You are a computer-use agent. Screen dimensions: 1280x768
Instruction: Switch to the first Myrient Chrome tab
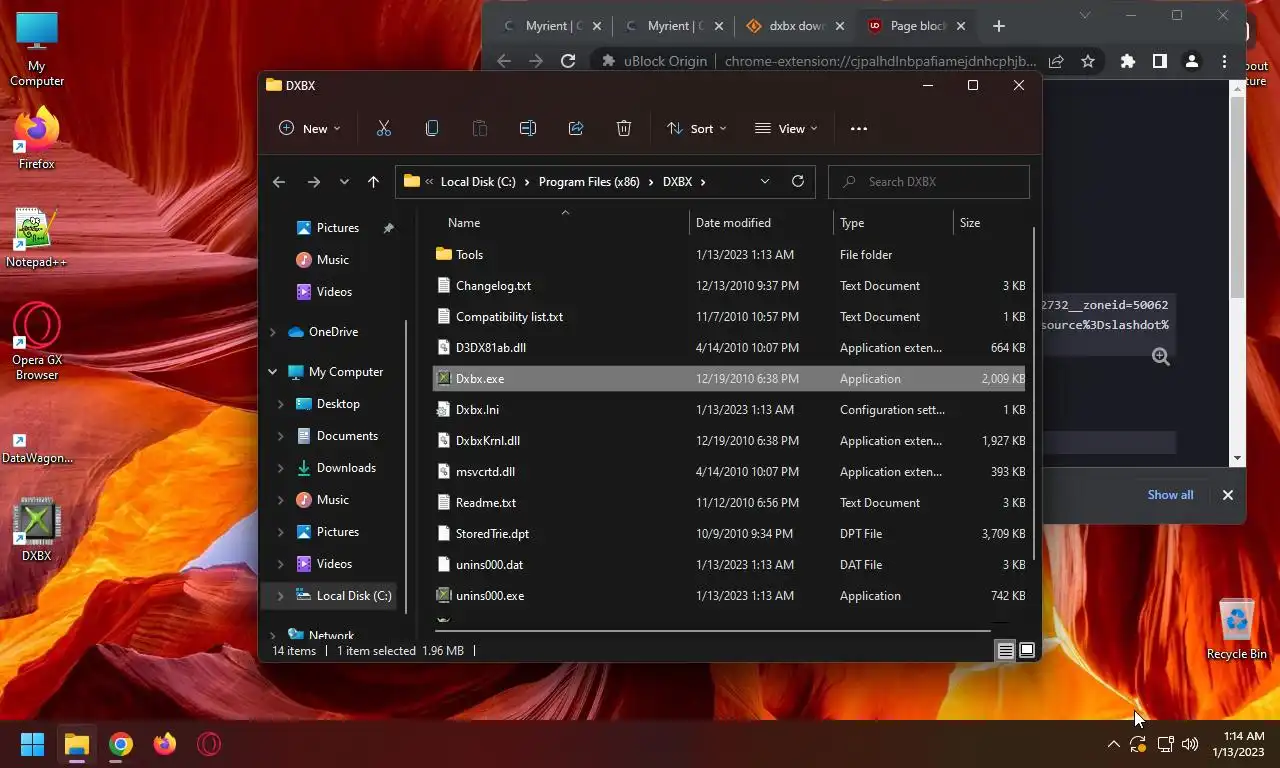point(553,26)
